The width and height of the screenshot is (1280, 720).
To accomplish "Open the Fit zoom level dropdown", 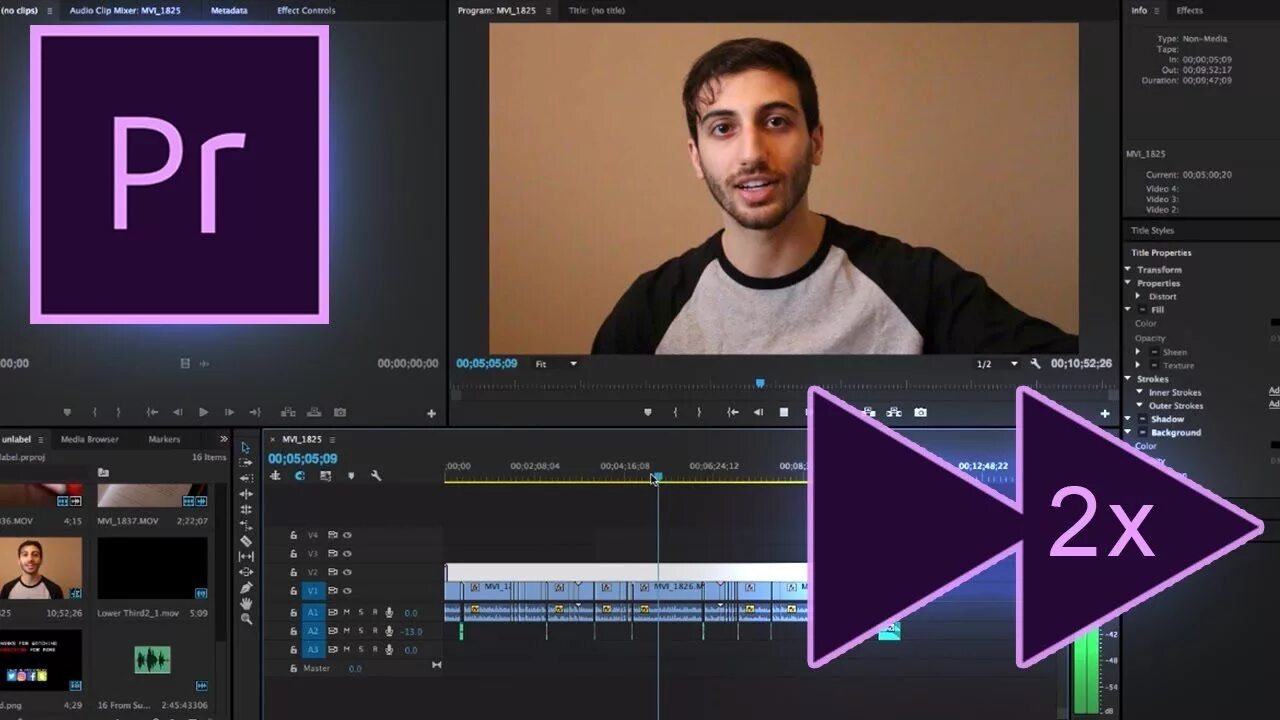I will [555, 364].
